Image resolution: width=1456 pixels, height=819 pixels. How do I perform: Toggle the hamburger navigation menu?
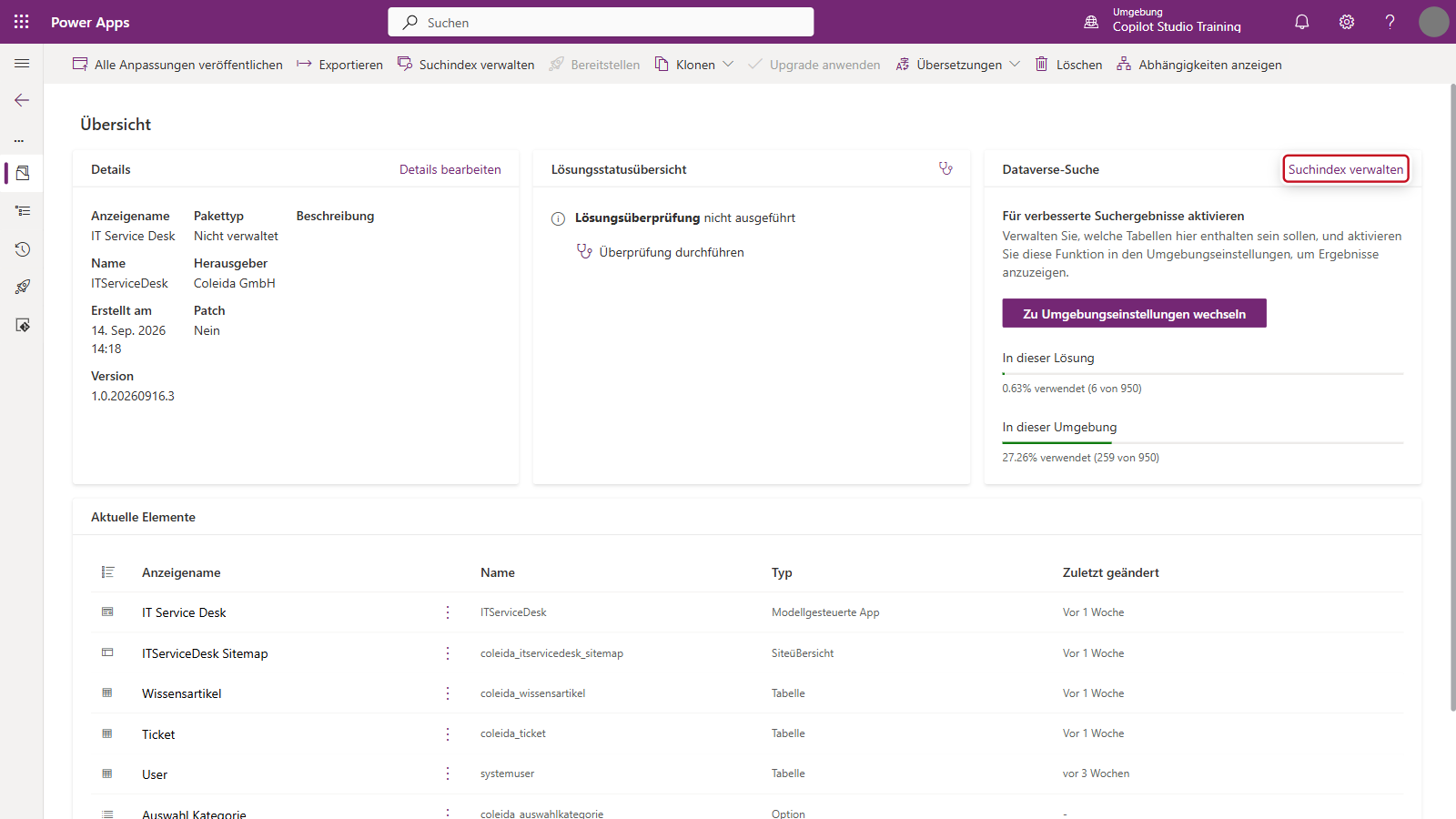pyautogui.click(x=22, y=64)
